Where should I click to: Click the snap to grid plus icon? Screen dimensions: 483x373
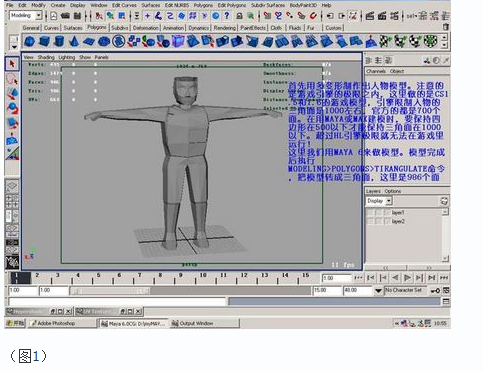click(x=147, y=16)
